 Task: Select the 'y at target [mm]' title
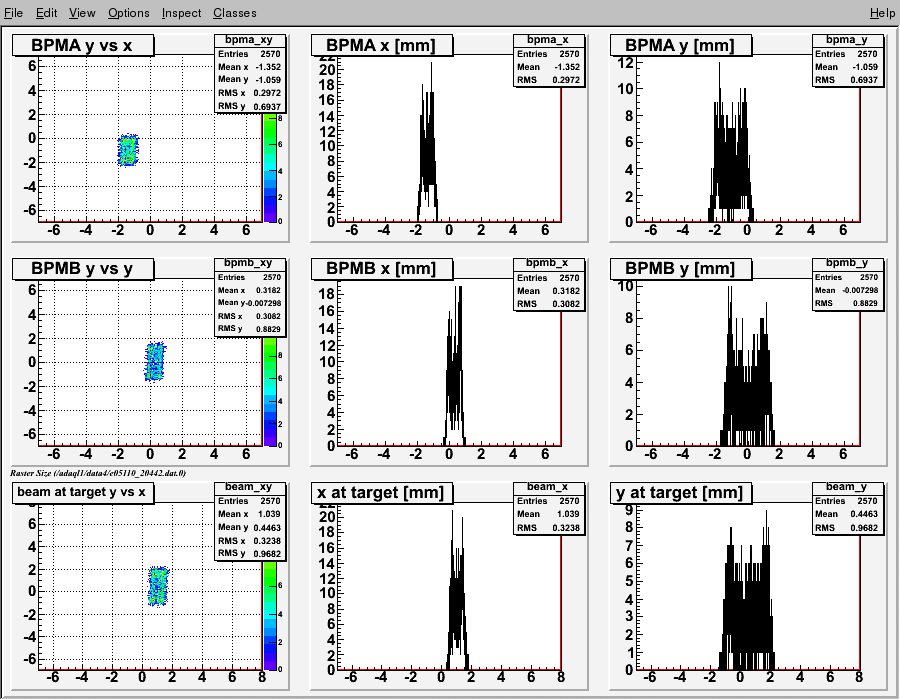click(681, 492)
